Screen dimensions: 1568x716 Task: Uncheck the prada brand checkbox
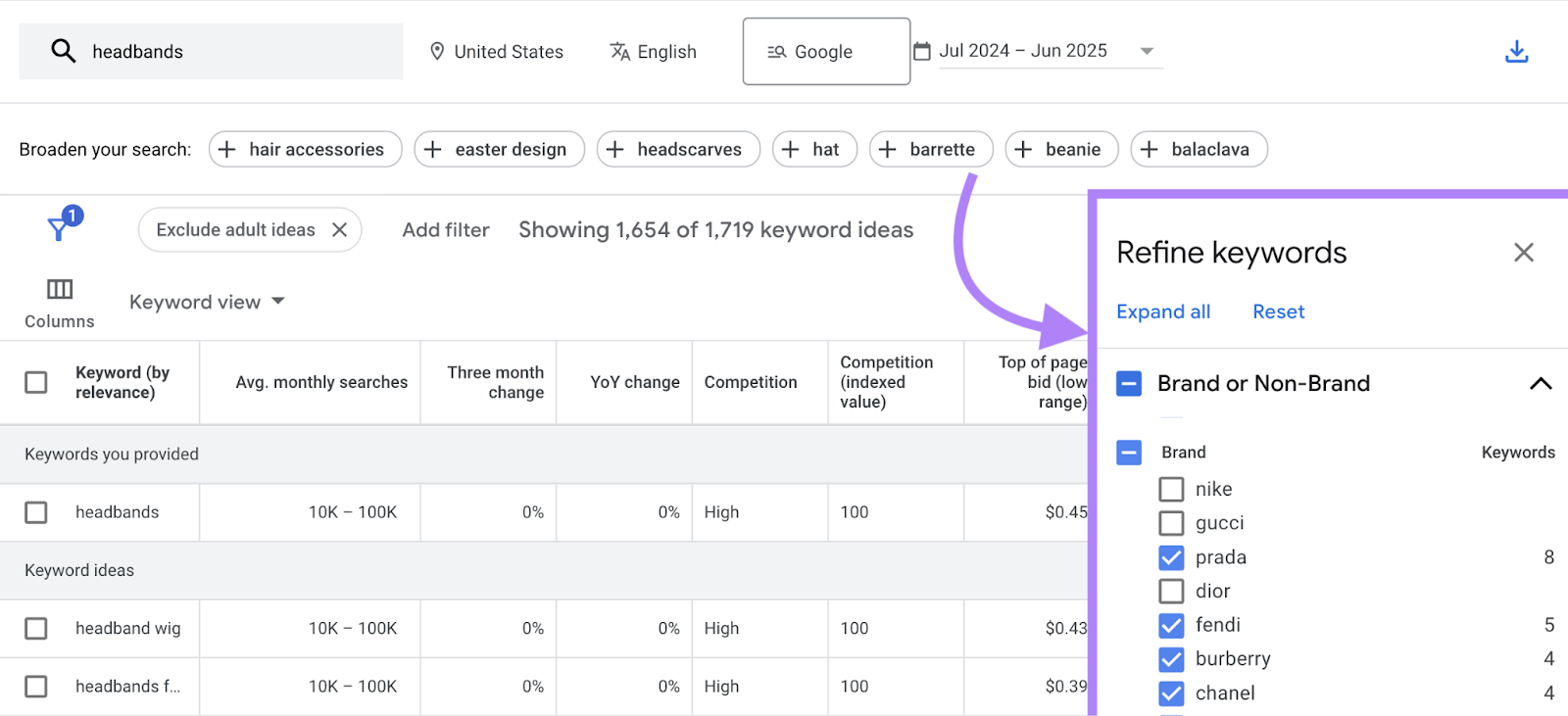pyautogui.click(x=1171, y=557)
